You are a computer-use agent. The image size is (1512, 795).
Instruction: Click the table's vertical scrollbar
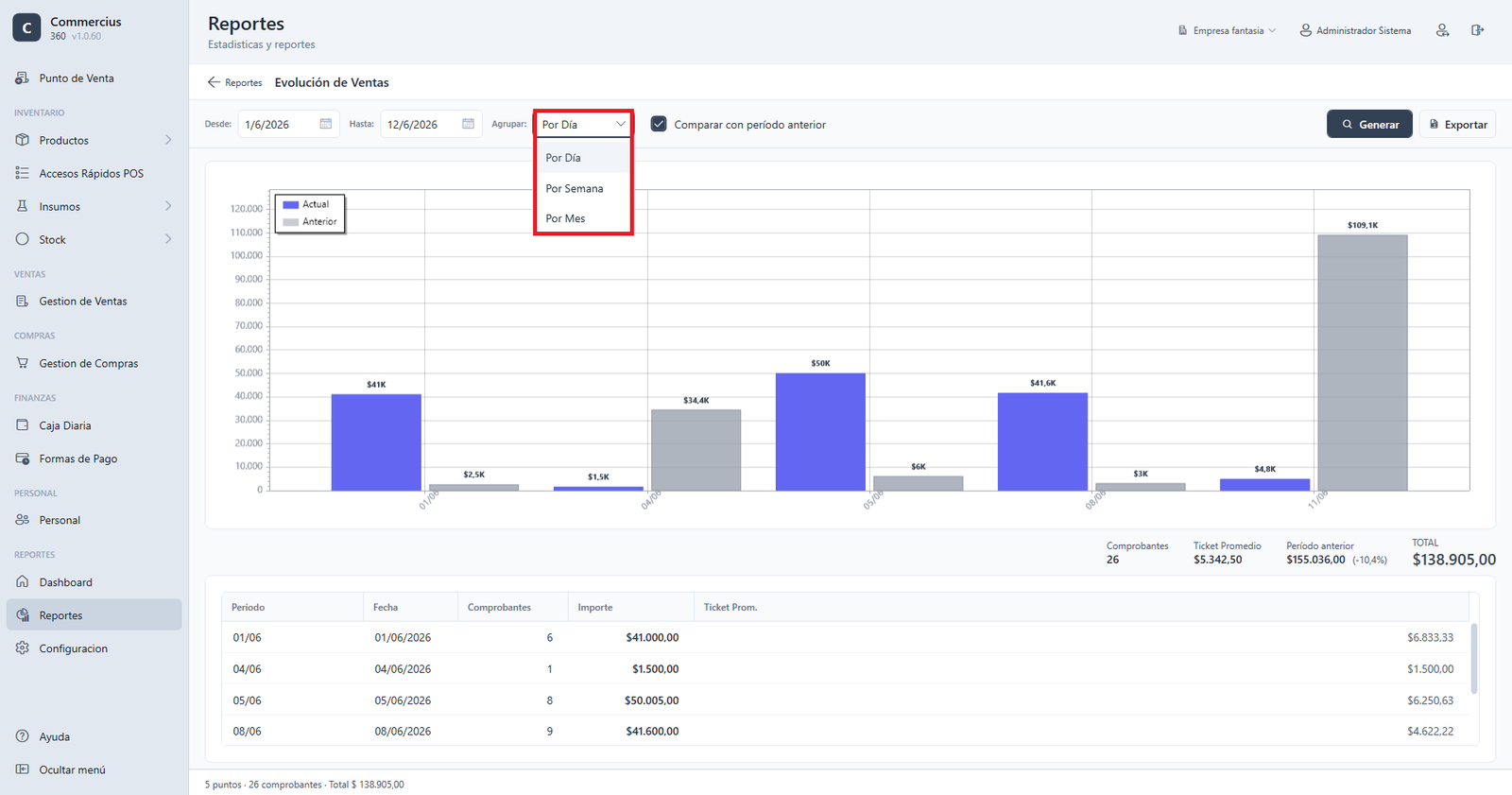pos(1474,659)
